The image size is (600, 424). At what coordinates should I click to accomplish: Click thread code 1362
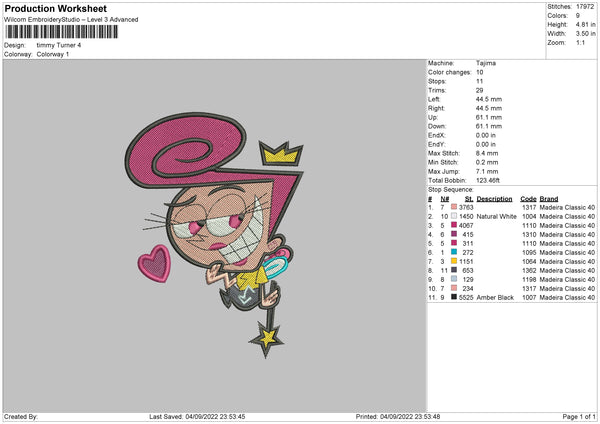[x=529, y=271]
